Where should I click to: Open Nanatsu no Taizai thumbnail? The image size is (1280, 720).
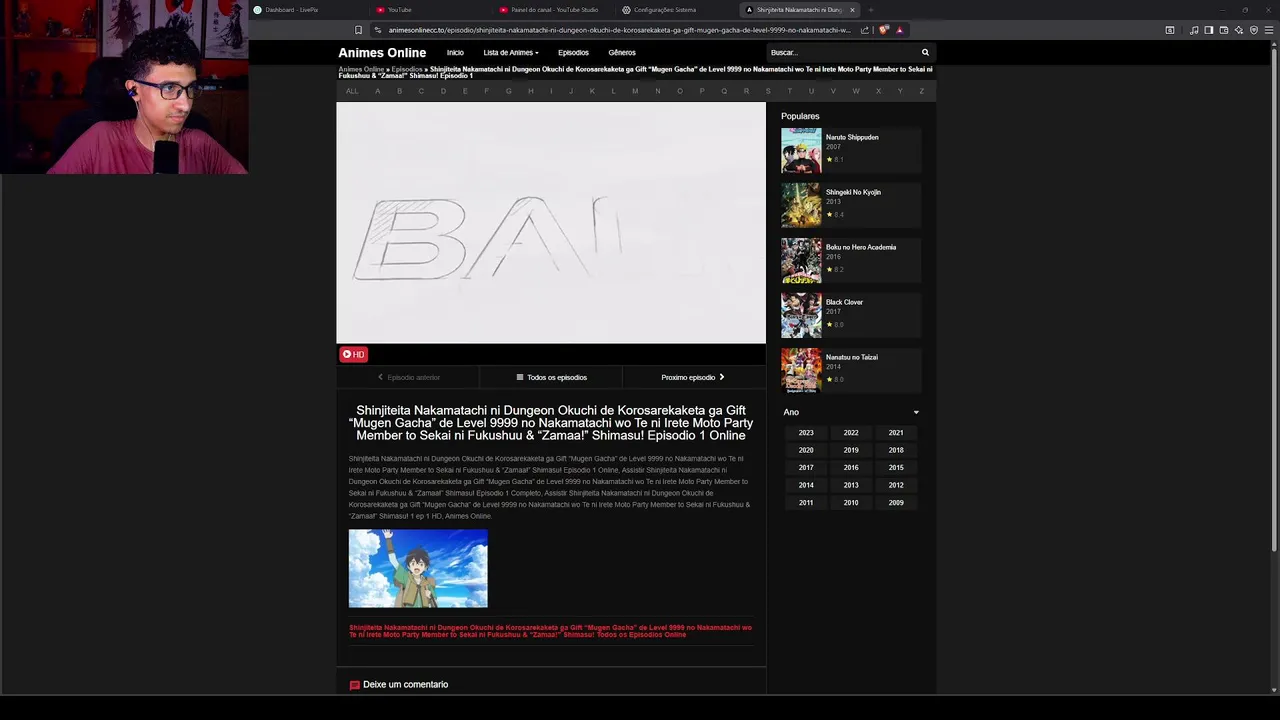point(801,370)
